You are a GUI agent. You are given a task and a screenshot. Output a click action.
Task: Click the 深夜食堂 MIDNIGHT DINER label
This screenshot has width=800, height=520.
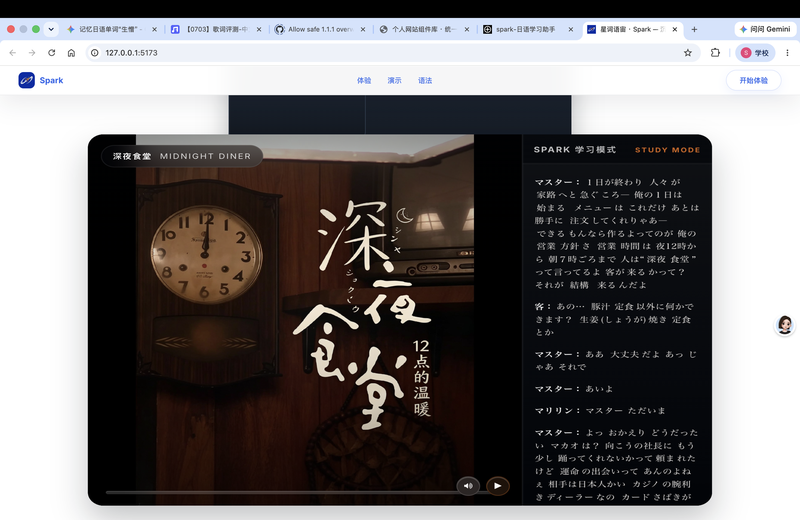tap(182, 156)
